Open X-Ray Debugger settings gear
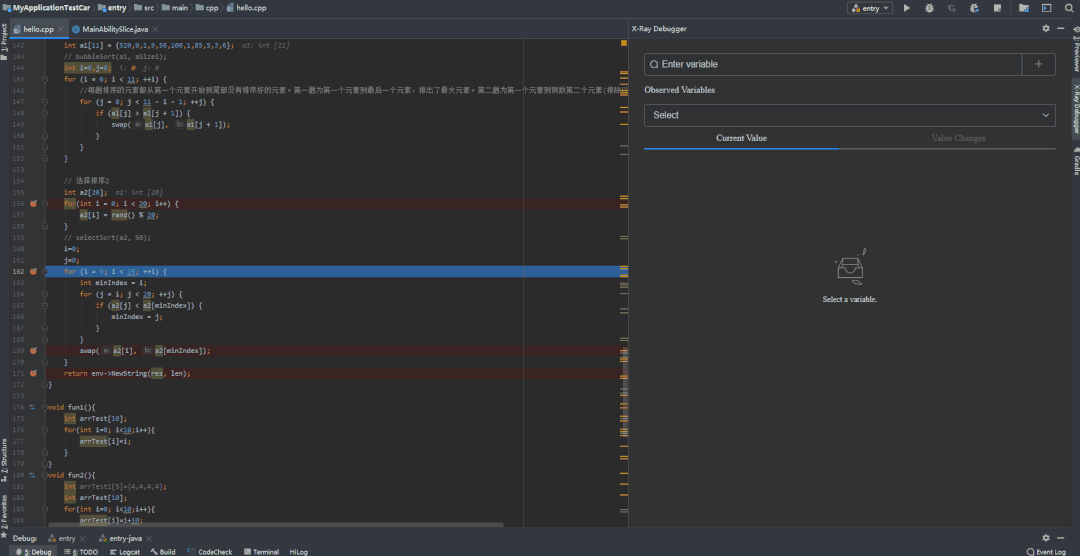 coord(1046,29)
